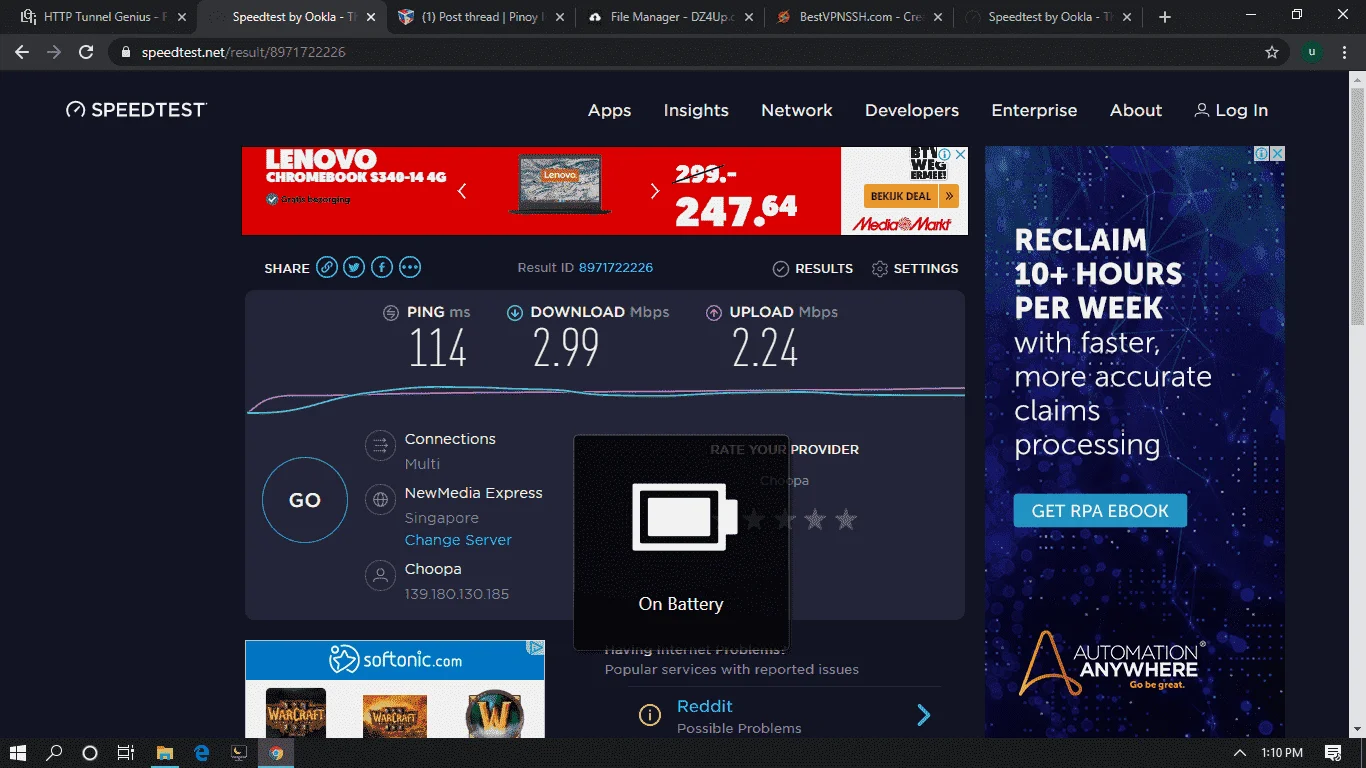The height and width of the screenshot is (768, 1366).
Task: Open a new browser tab
Action: click(1164, 17)
